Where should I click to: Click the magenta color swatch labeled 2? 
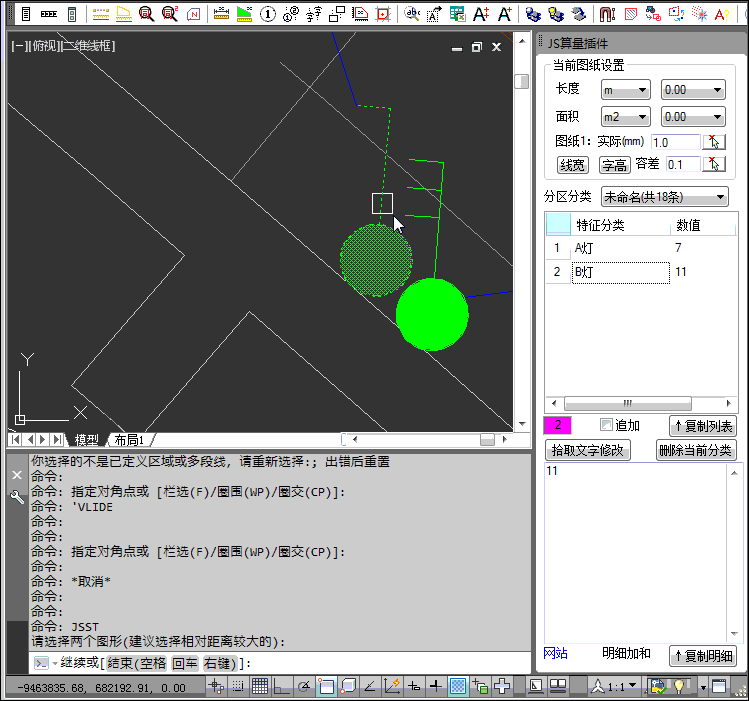557,425
